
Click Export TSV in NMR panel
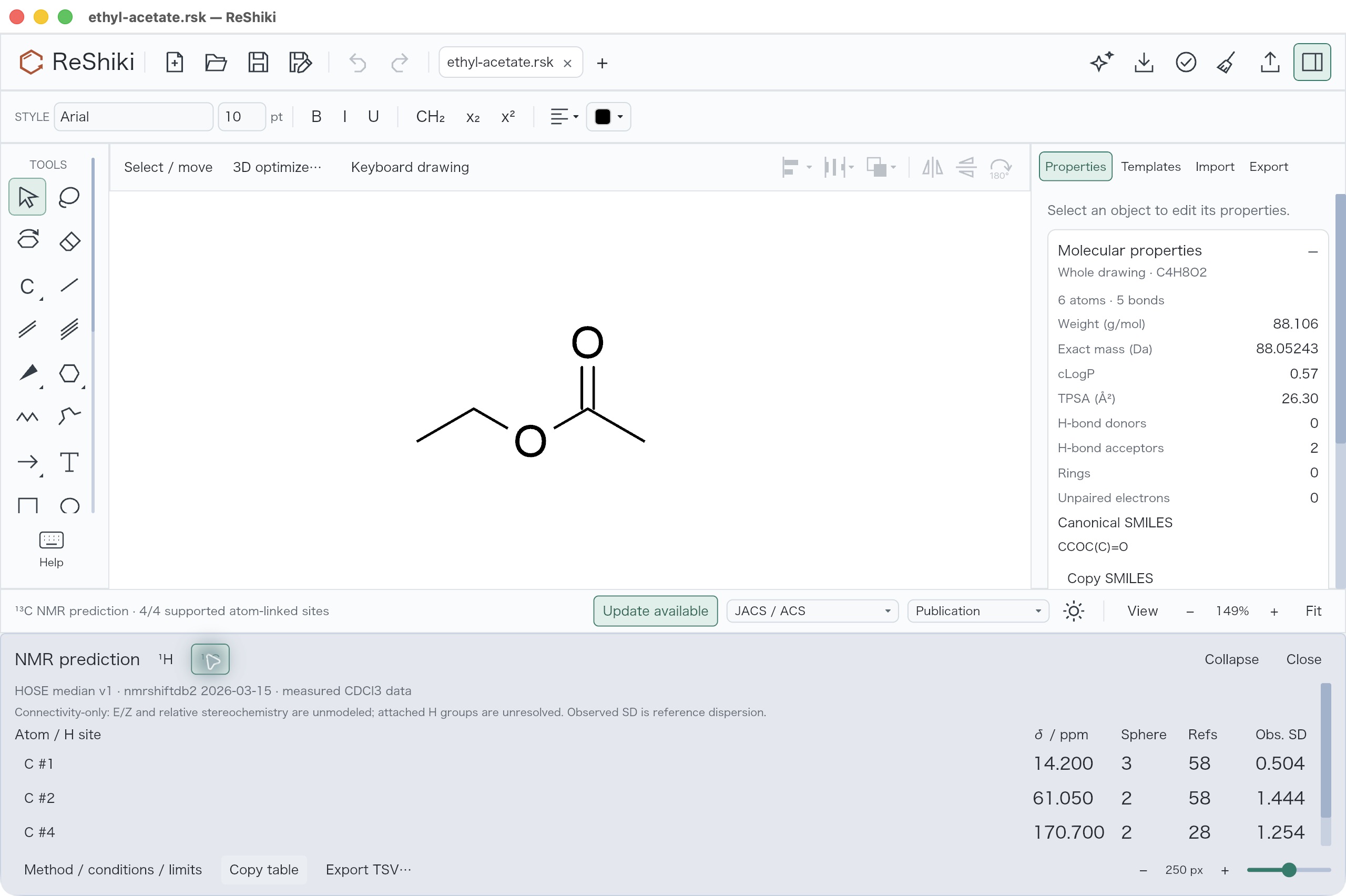[369, 869]
